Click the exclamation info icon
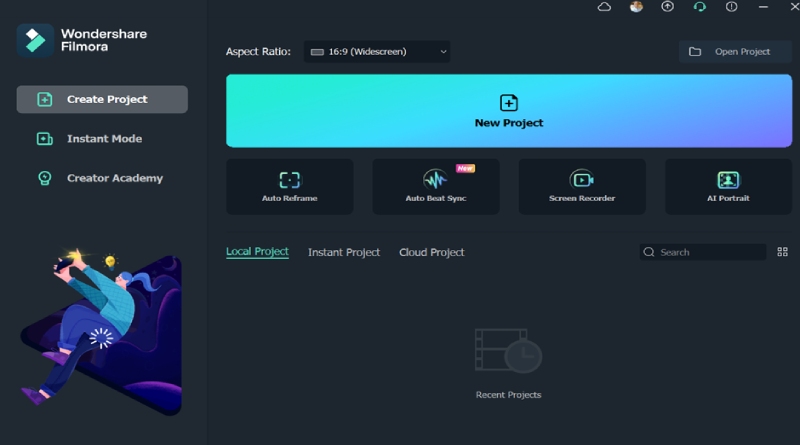800x445 pixels. point(731,7)
